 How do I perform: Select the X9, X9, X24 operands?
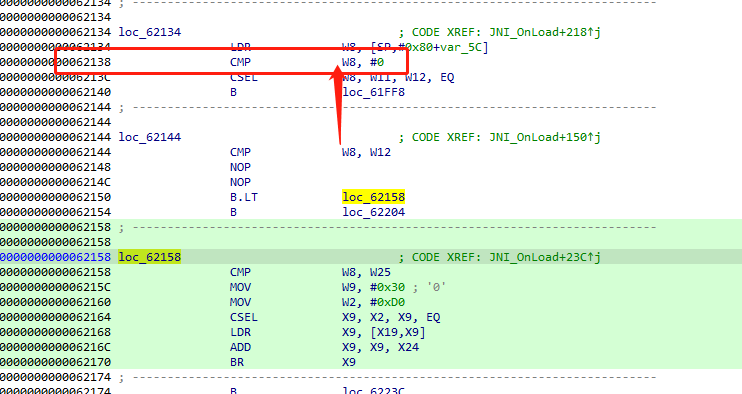tap(380, 348)
